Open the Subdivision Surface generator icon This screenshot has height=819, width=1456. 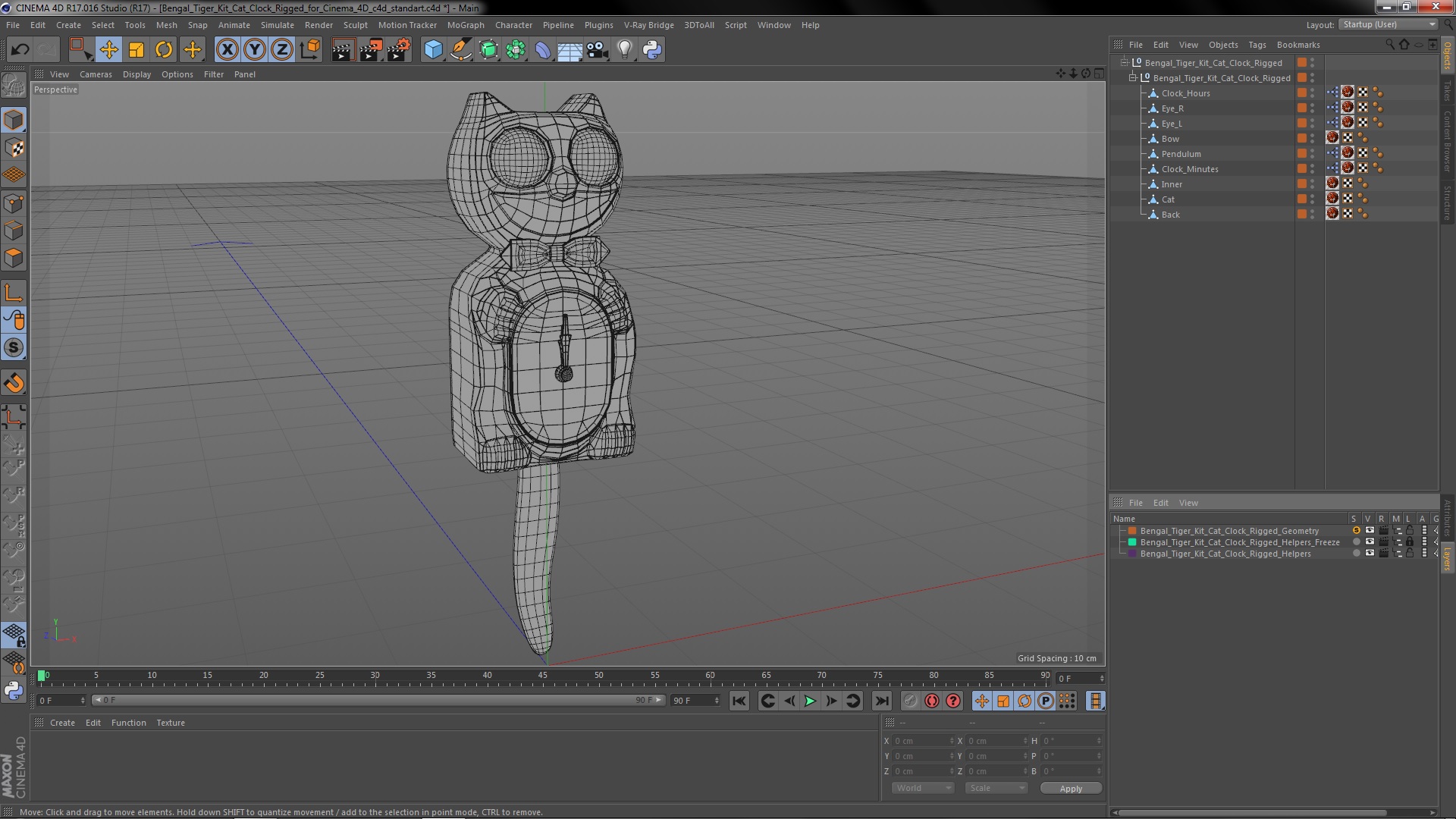pyautogui.click(x=488, y=50)
